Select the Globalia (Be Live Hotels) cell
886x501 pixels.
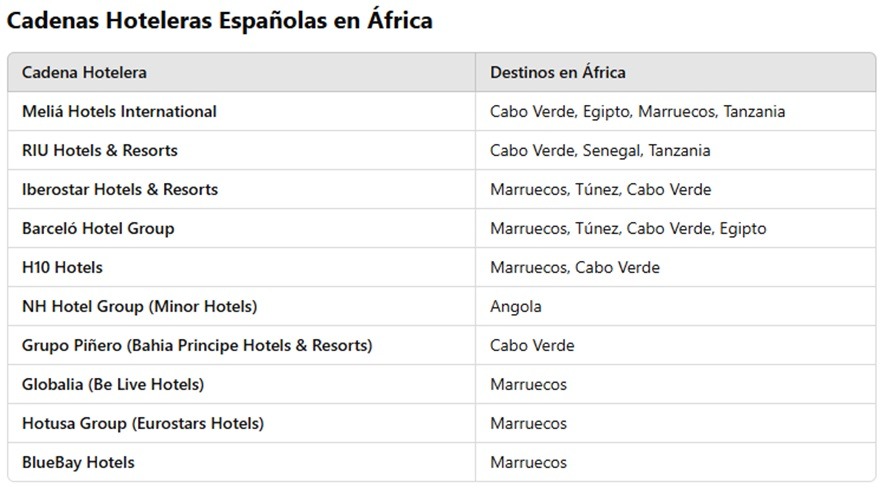click(x=241, y=384)
